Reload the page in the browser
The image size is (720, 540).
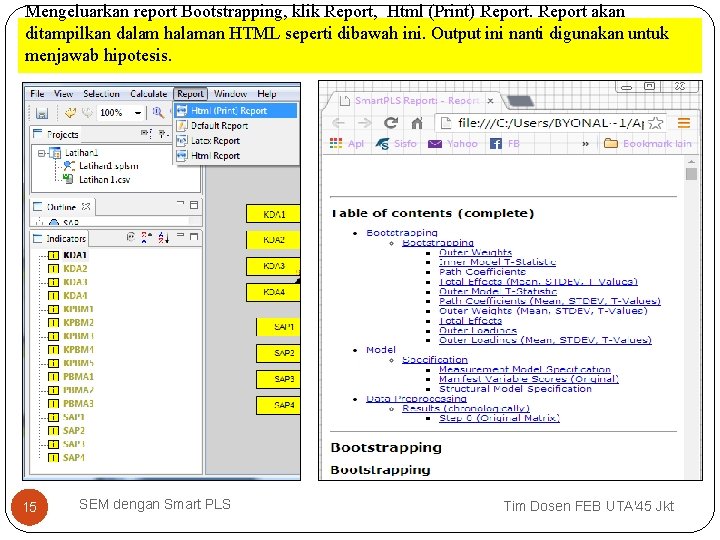pos(391,123)
